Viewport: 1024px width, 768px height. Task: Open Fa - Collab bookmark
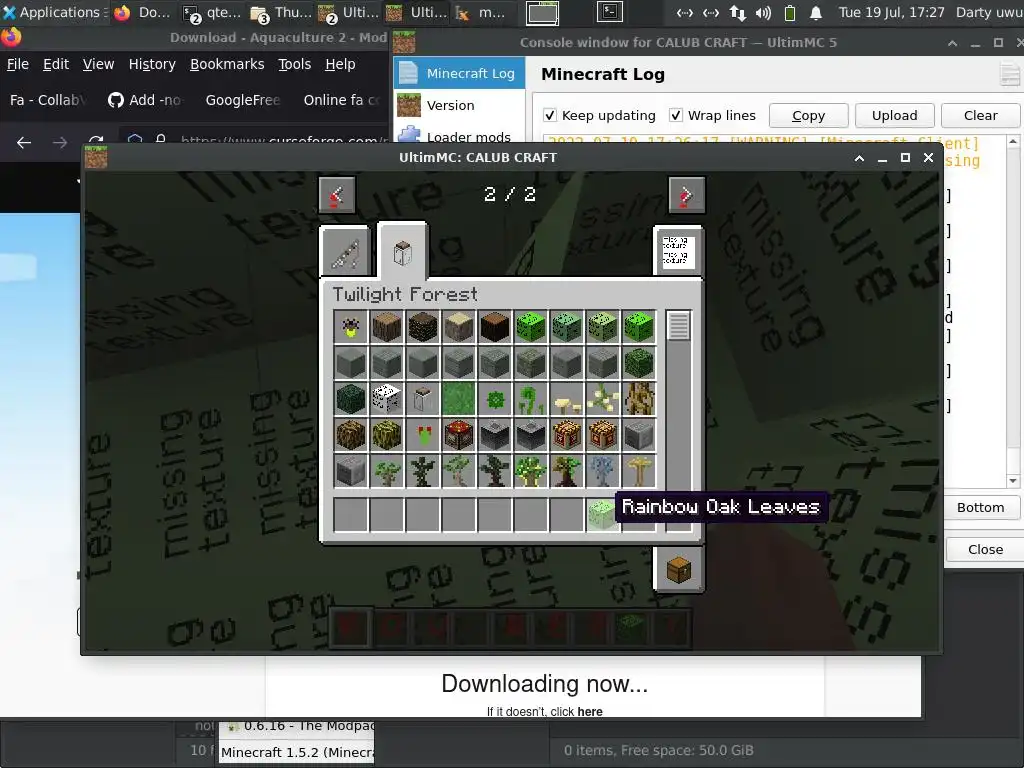tap(47, 100)
